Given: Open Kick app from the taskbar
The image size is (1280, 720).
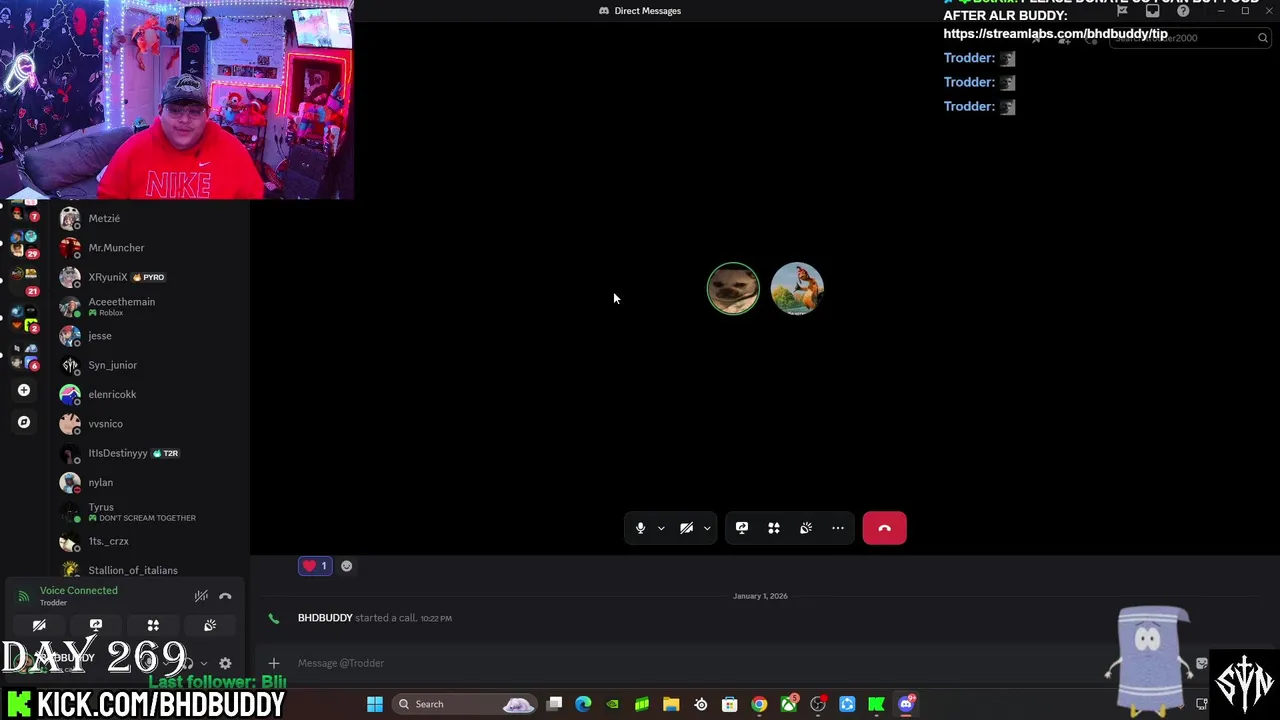Looking at the screenshot, I should pos(877,704).
